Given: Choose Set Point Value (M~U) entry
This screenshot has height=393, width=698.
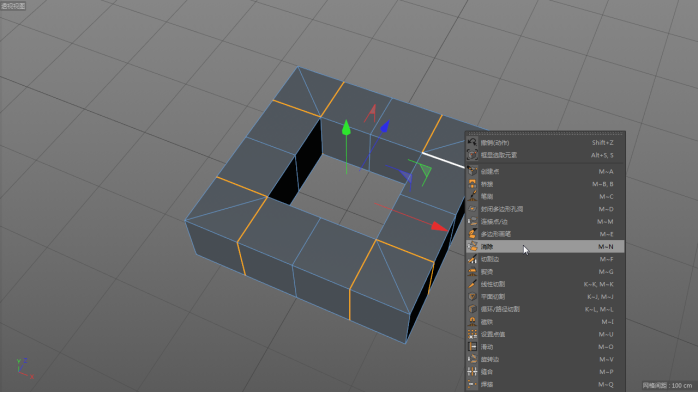Looking at the screenshot, I should [545, 334].
